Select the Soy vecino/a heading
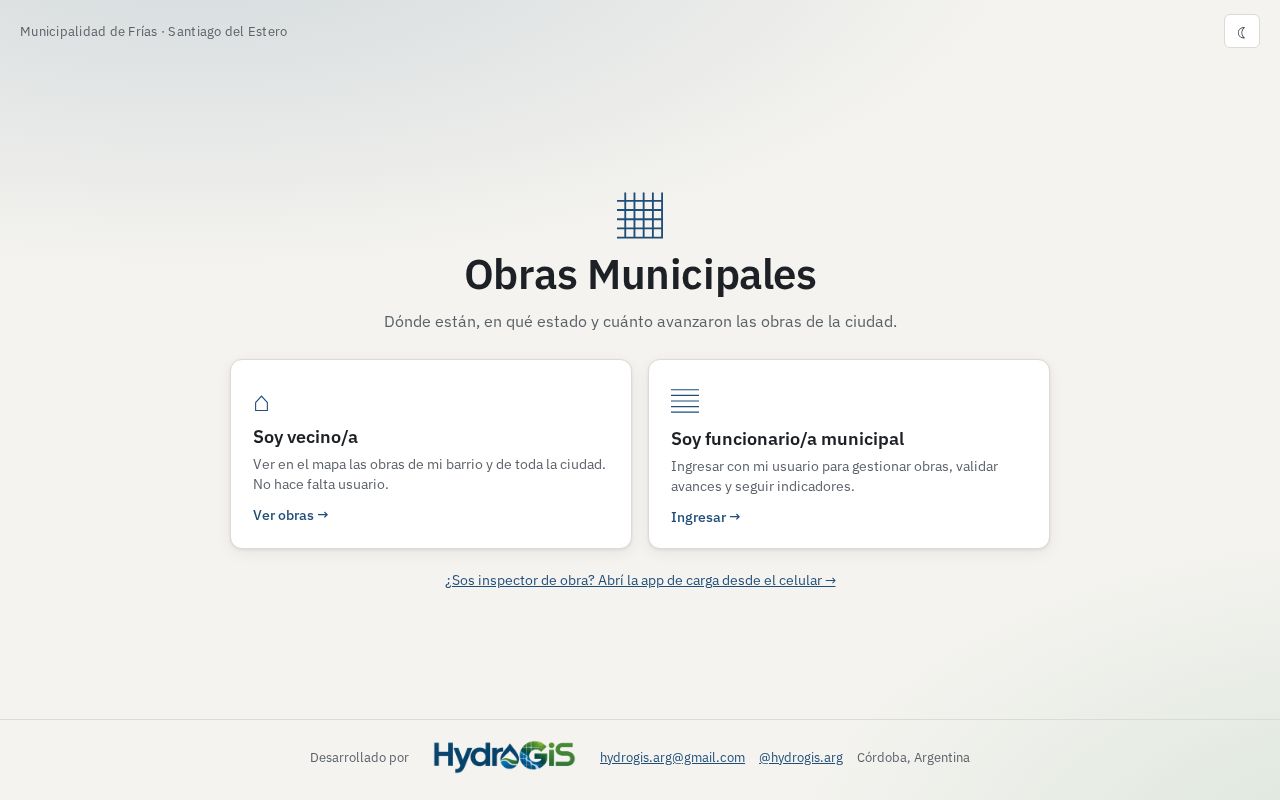The height and width of the screenshot is (800, 1280). point(305,437)
